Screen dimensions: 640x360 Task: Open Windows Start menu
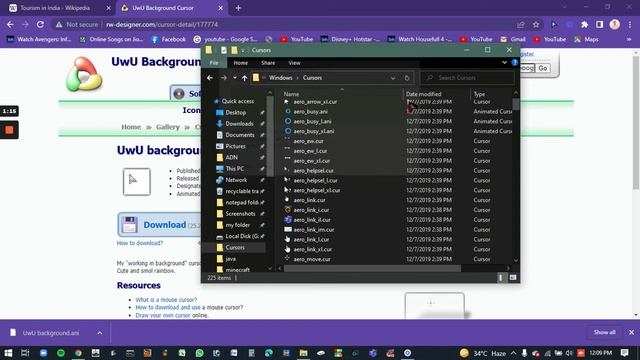(x=8, y=353)
